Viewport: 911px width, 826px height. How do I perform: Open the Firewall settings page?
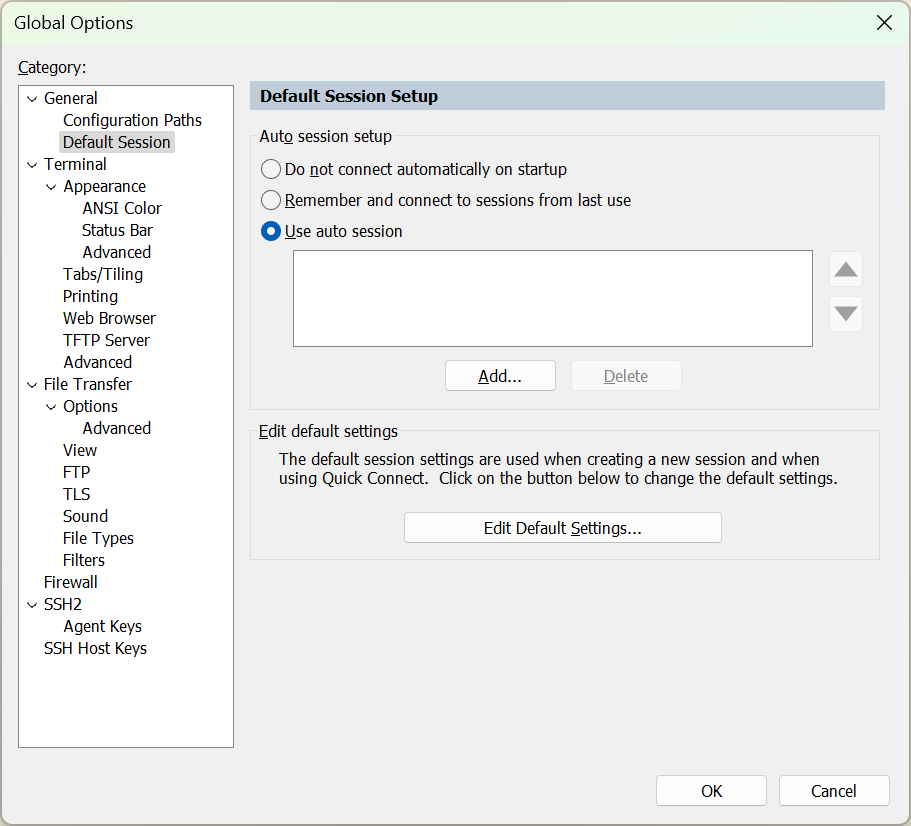coord(71,582)
